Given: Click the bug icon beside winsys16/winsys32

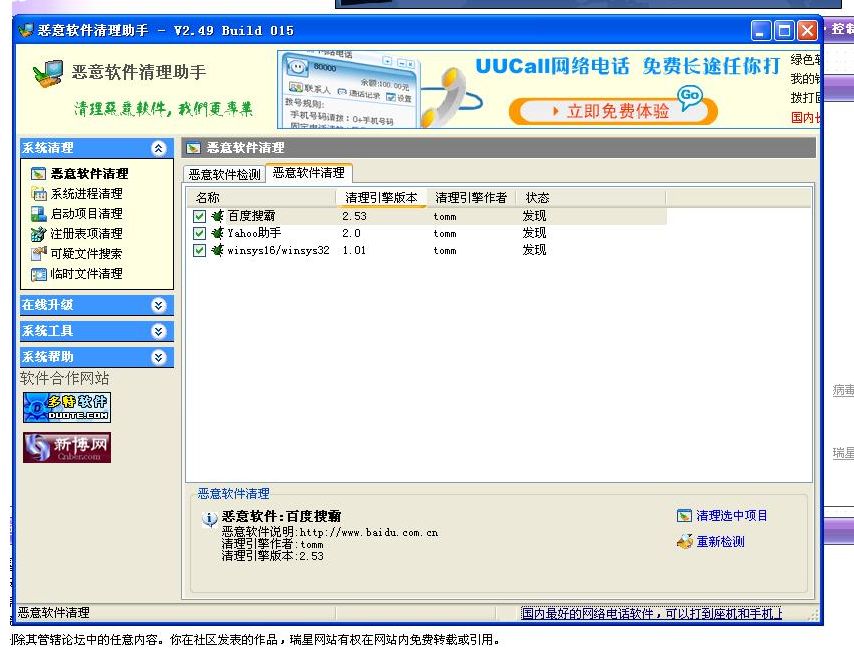Looking at the screenshot, I should (217, 250).
